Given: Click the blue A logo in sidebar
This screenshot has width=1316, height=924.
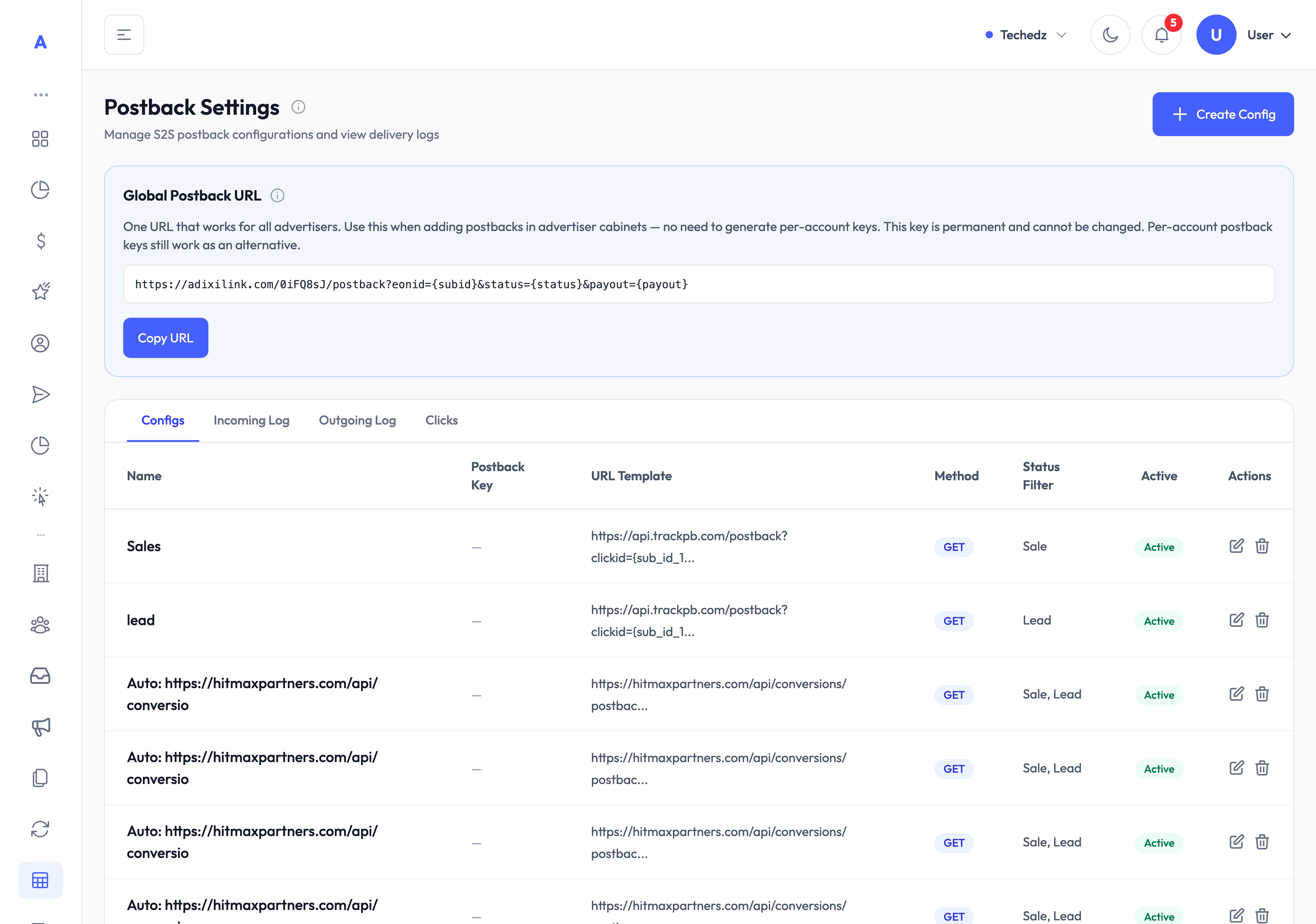Looking at the screenshot, I should (40, 42).
